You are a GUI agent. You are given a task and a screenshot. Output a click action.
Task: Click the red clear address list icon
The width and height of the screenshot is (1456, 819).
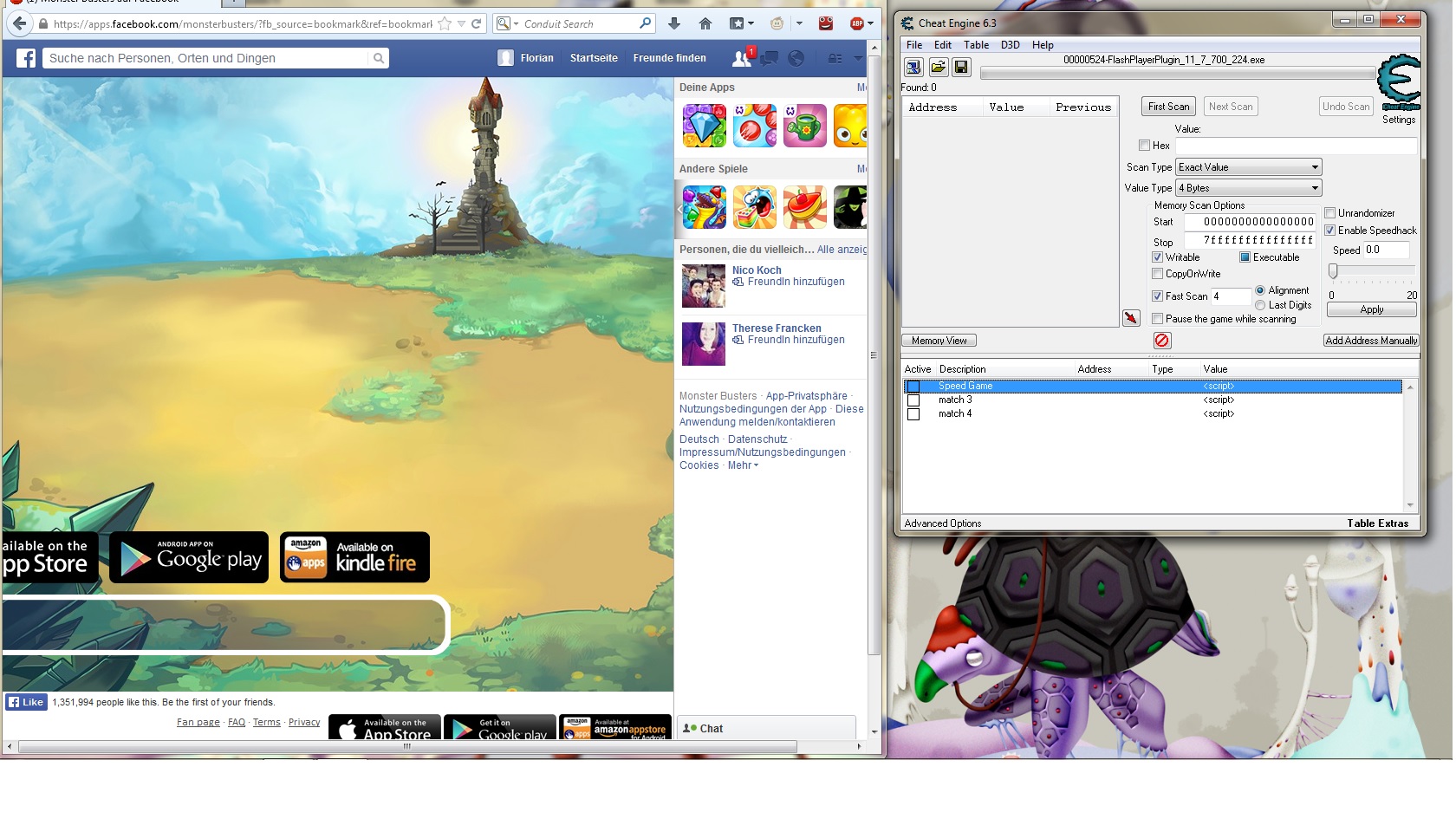point(1162,341)
